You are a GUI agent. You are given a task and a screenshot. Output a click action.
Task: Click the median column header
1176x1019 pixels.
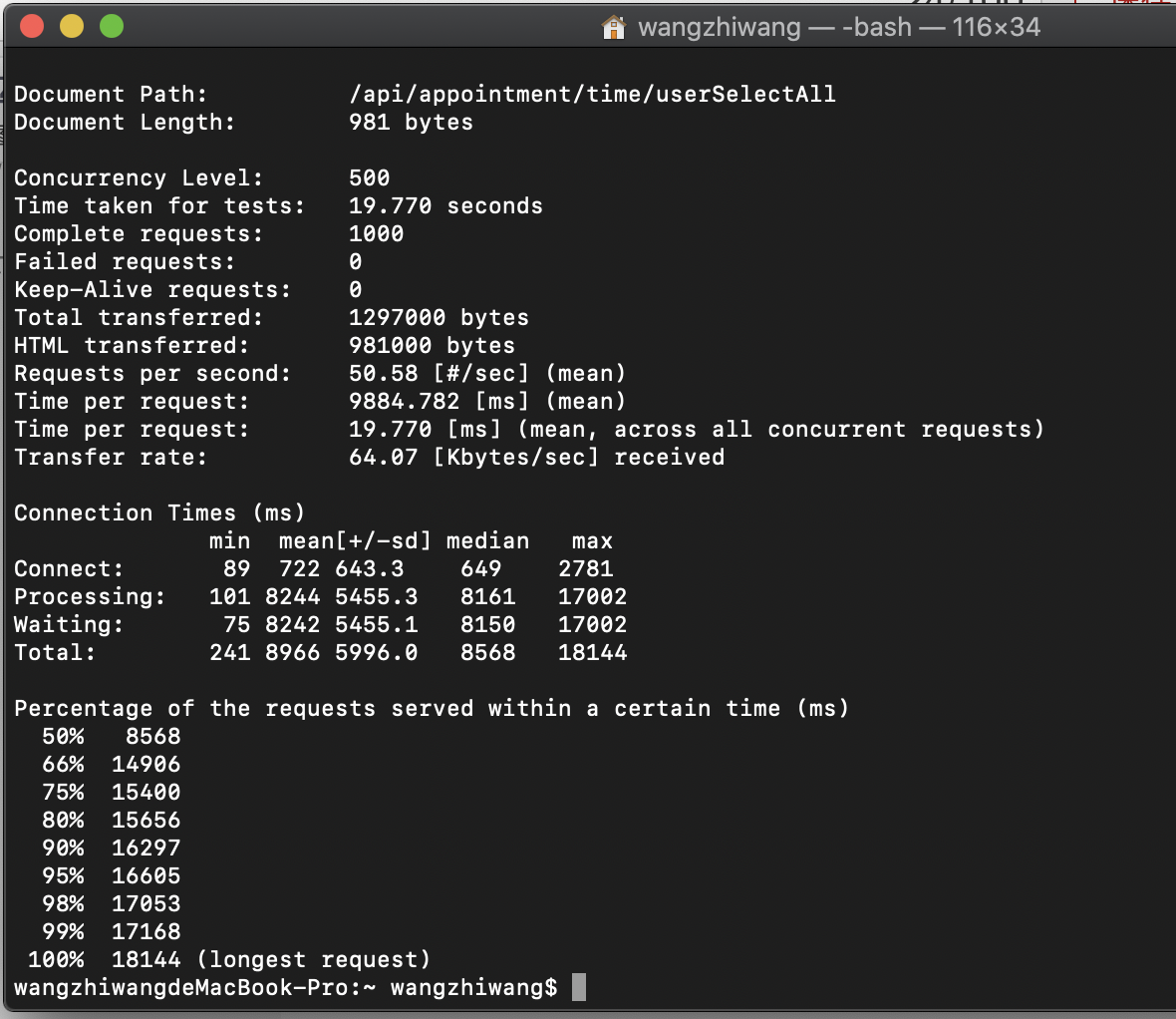tap(487, 540)
